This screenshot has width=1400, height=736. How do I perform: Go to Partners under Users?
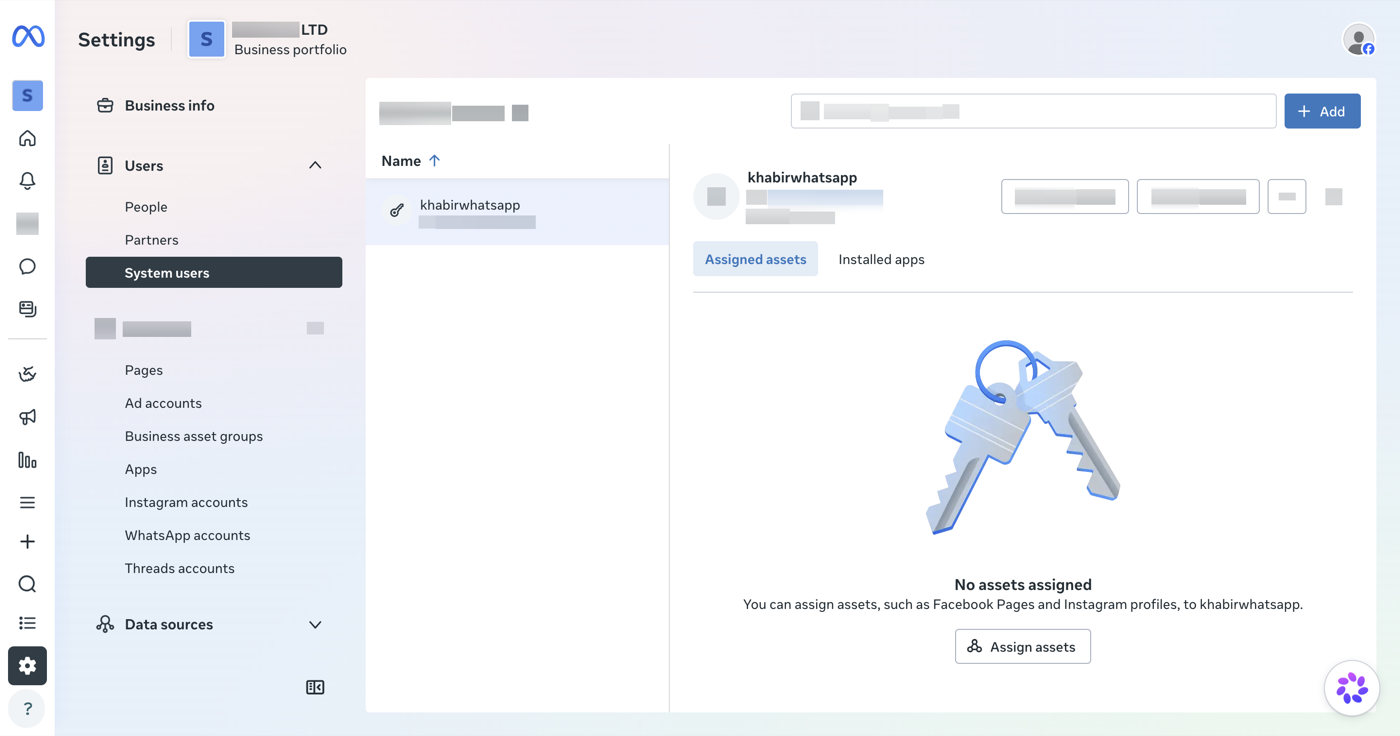coord(152,240)
